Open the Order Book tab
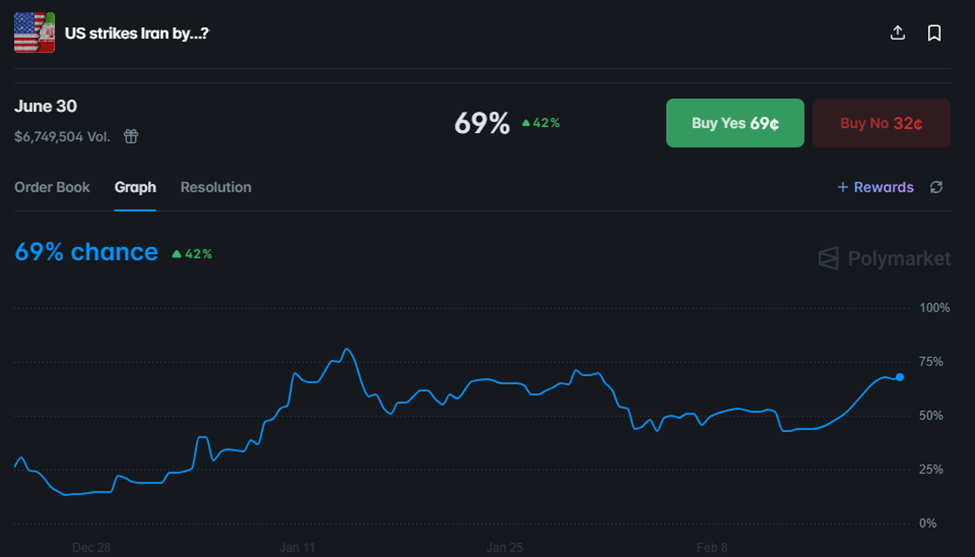This screenshot has height=557, width=975. (52, 187)
